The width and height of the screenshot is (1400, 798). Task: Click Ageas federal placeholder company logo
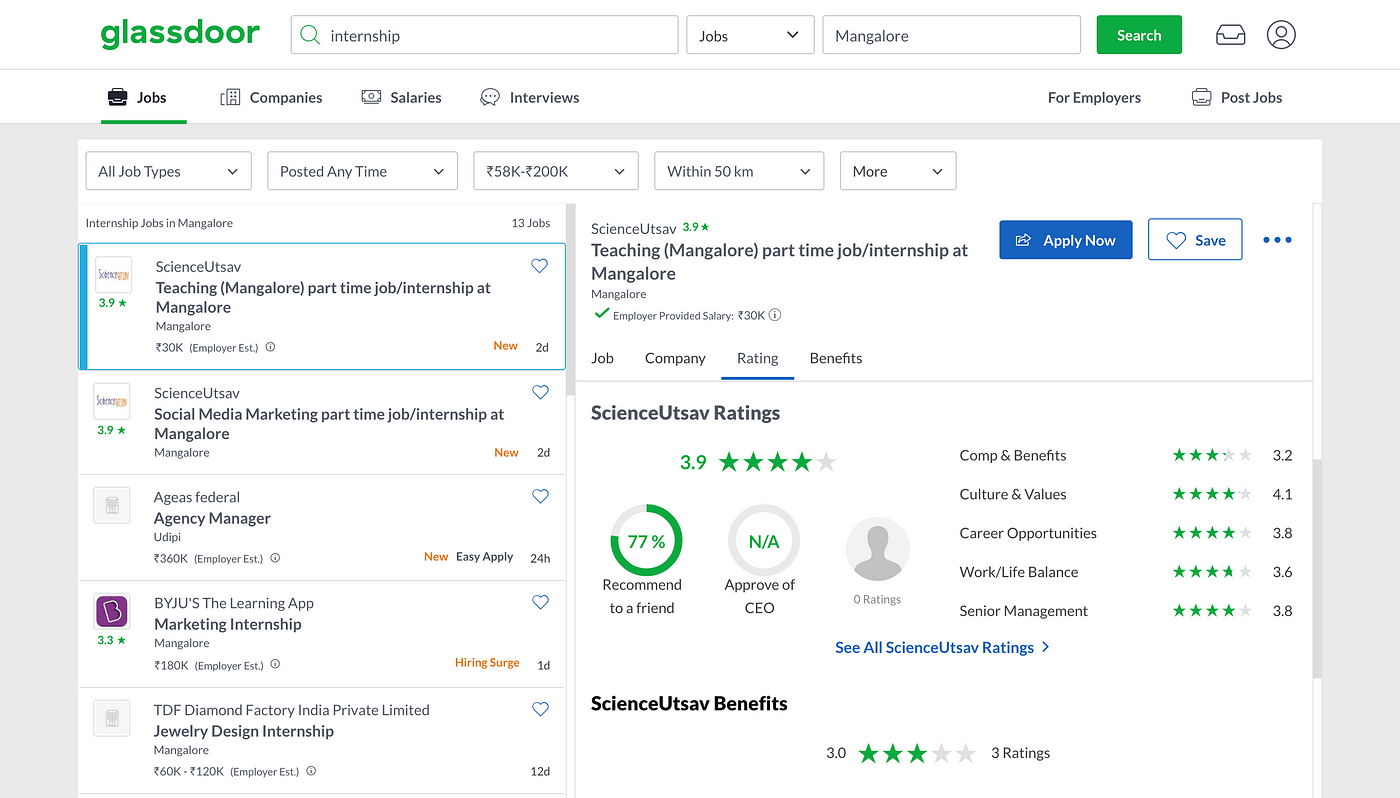coord(112,505)
